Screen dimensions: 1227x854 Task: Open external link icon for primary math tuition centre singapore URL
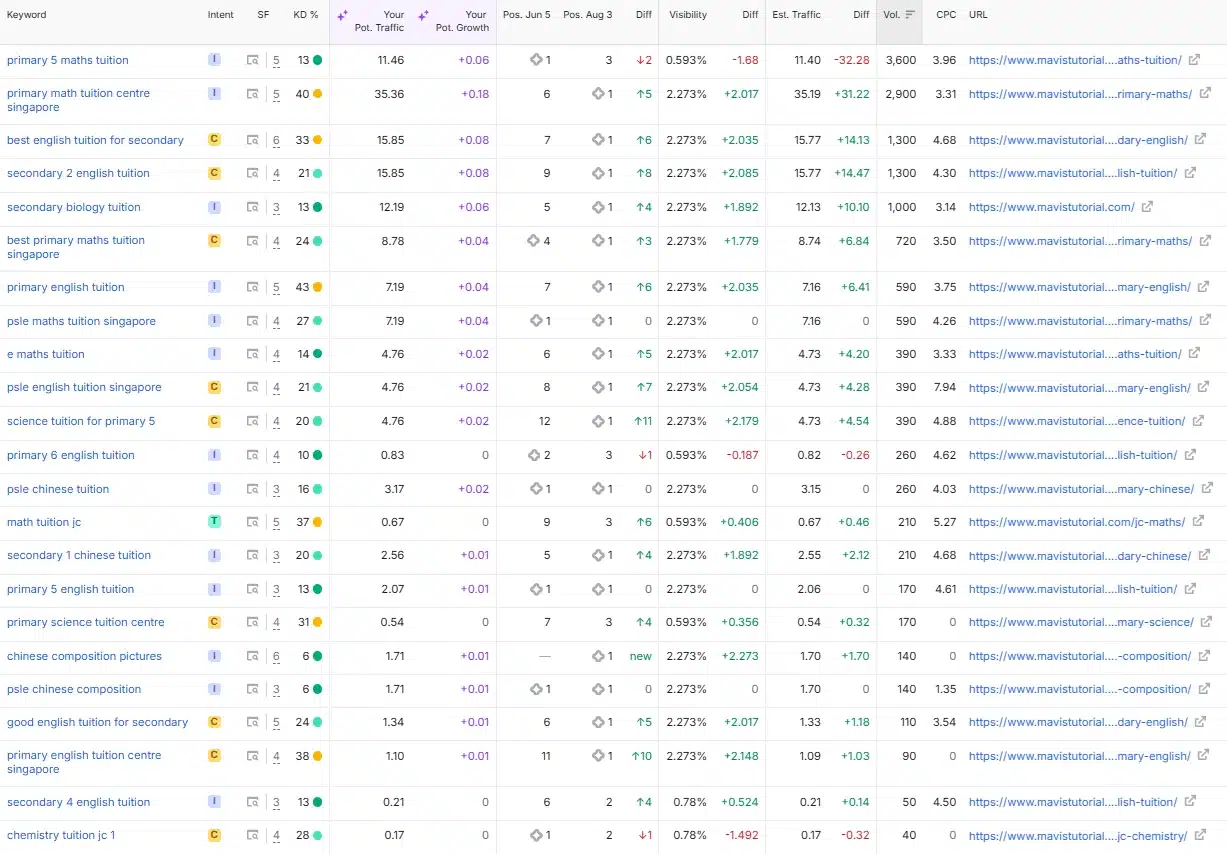tap(1204, 94)
